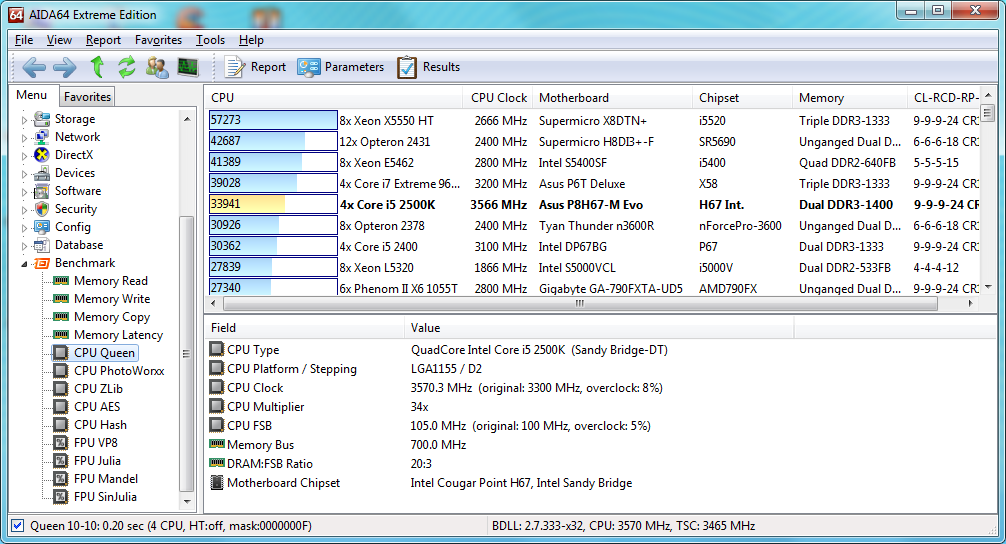The width and height of the screenshot is (1006, 544).
Task: Toggle the status bar Queen checkbox
Action: (x=18, y=525)
